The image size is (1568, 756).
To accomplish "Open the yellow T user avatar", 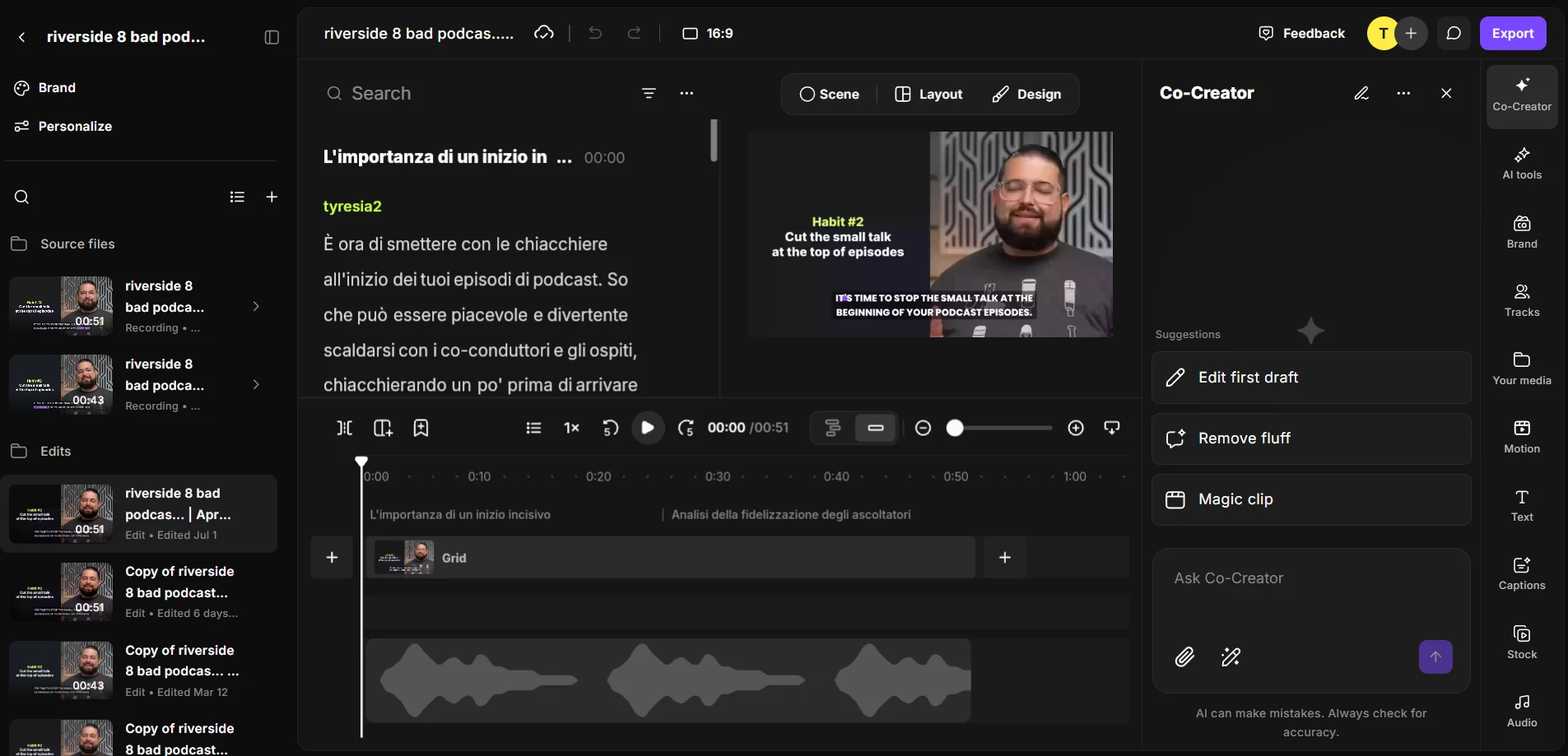I will coord(1383,33).
